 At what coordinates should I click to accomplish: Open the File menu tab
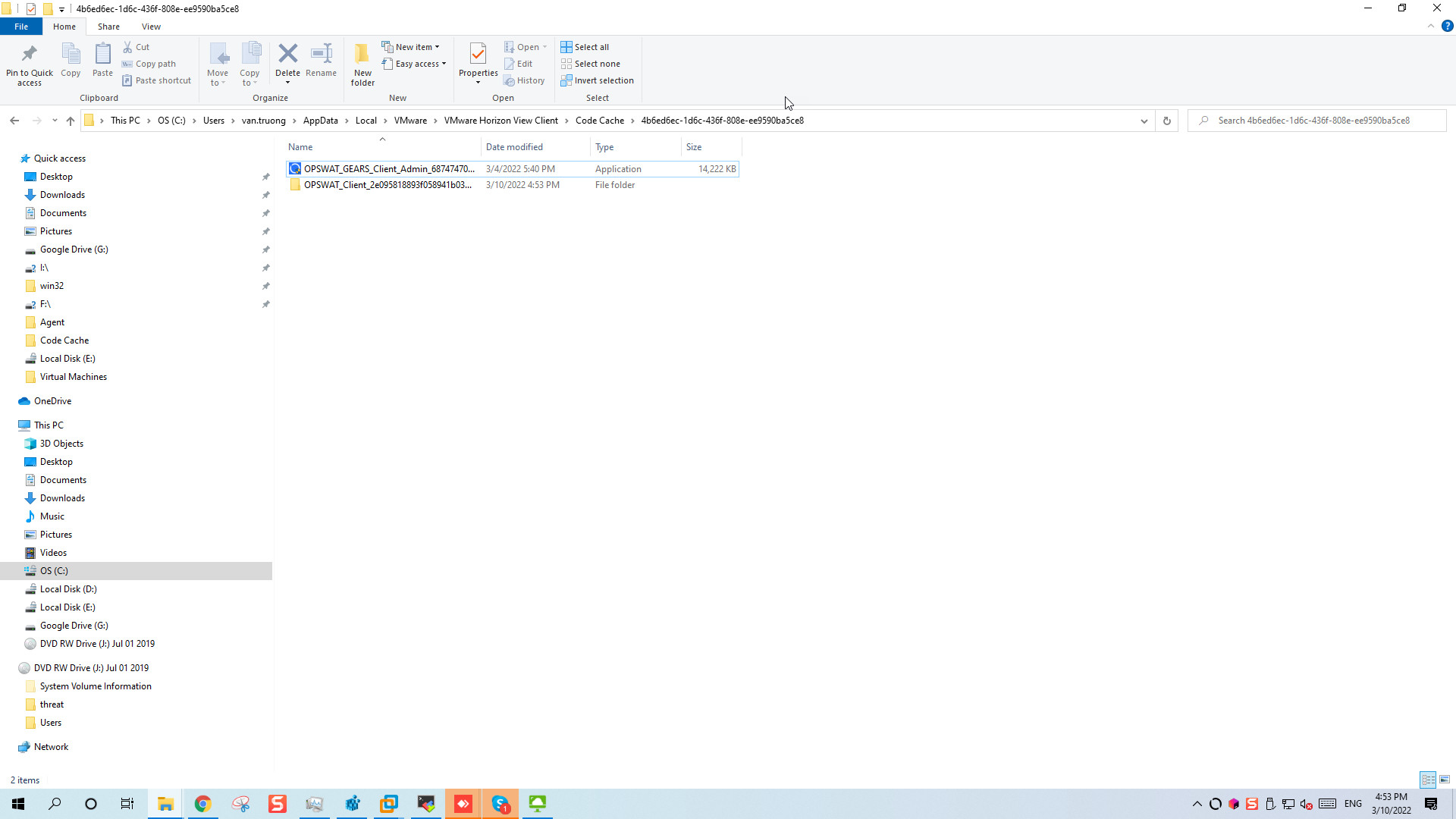21,27
